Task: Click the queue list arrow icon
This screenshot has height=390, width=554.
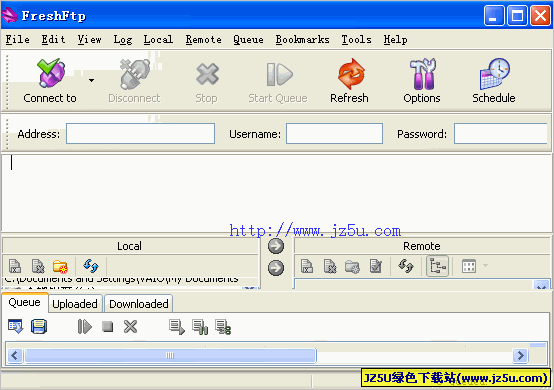Action: click(x=177, y=327)
